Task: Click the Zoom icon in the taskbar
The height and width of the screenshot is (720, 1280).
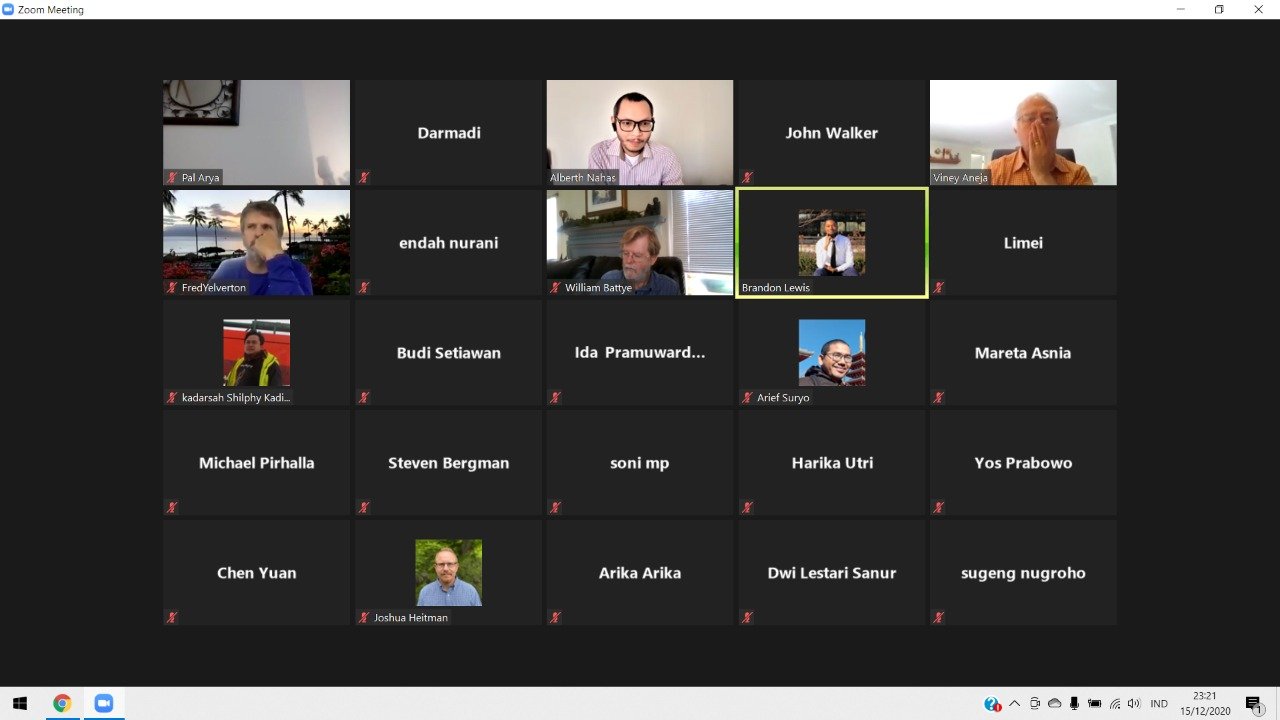Action: [x=104, y=703]
